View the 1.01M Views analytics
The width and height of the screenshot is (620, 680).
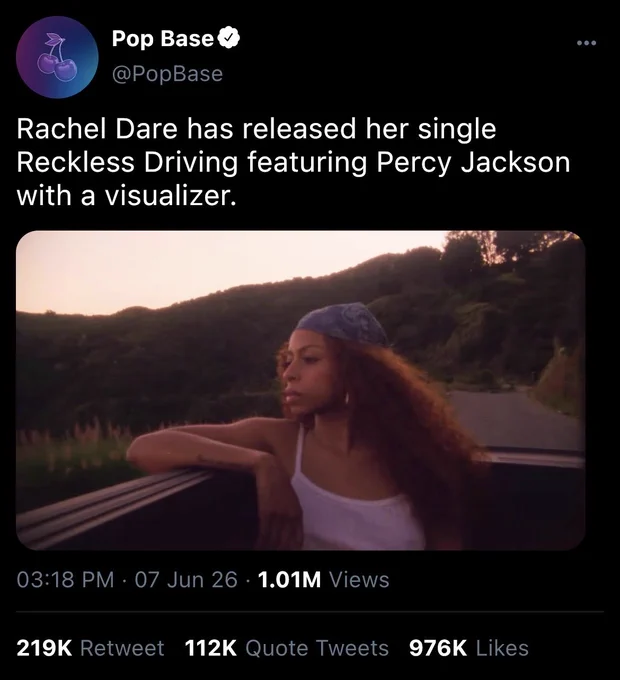click(x=323, y=580)
